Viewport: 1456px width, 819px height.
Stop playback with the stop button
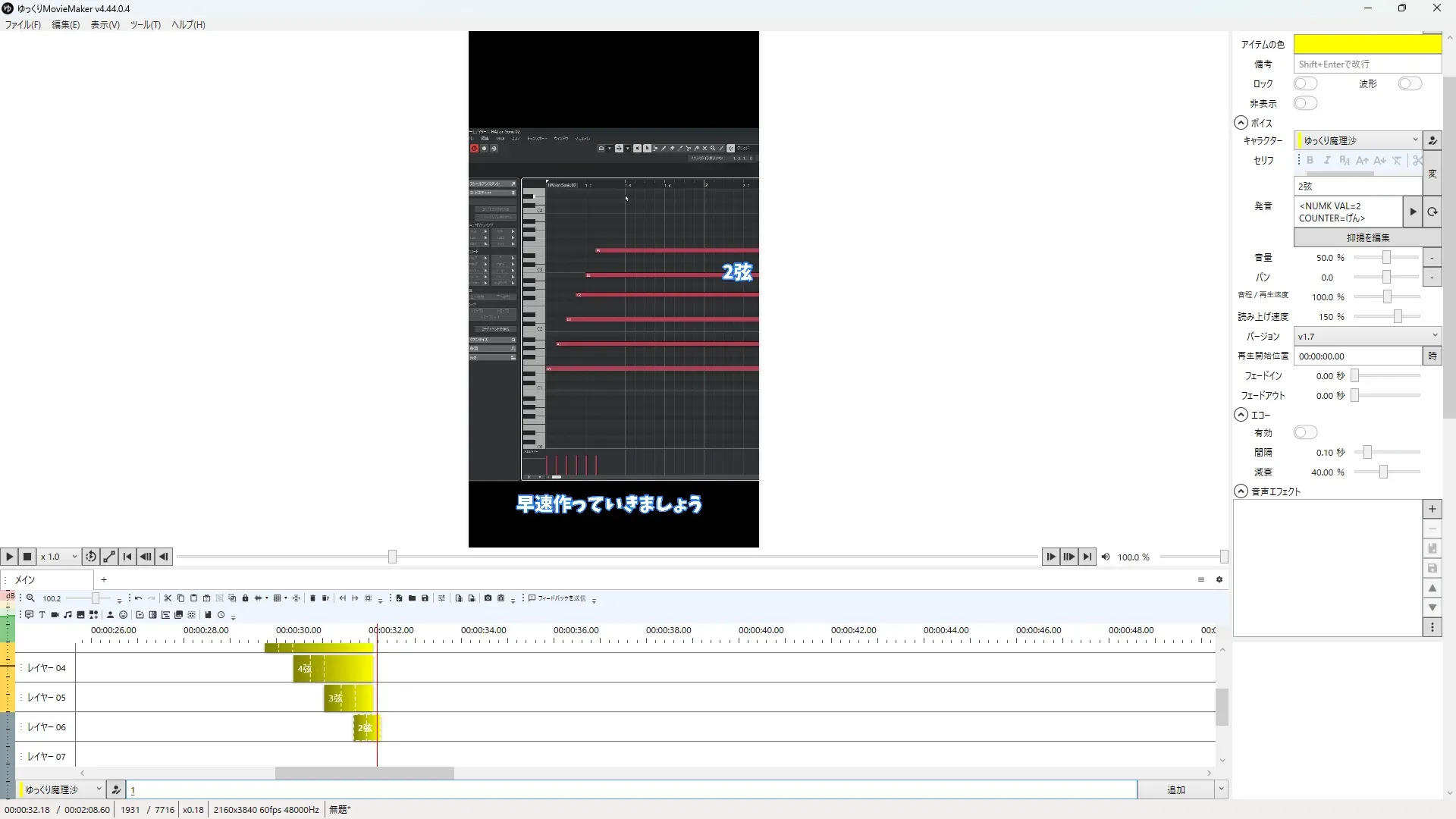[27, 557]
